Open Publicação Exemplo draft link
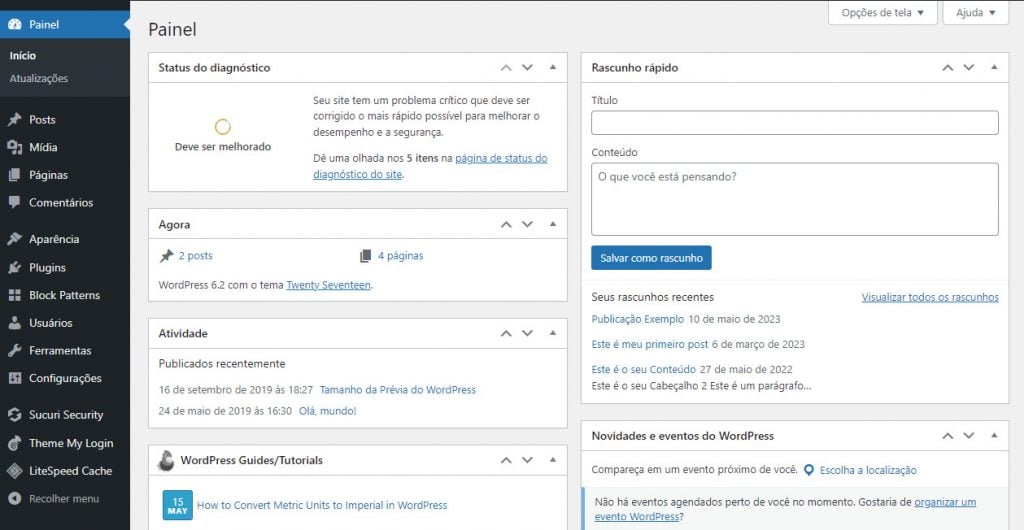 point(637,319)
